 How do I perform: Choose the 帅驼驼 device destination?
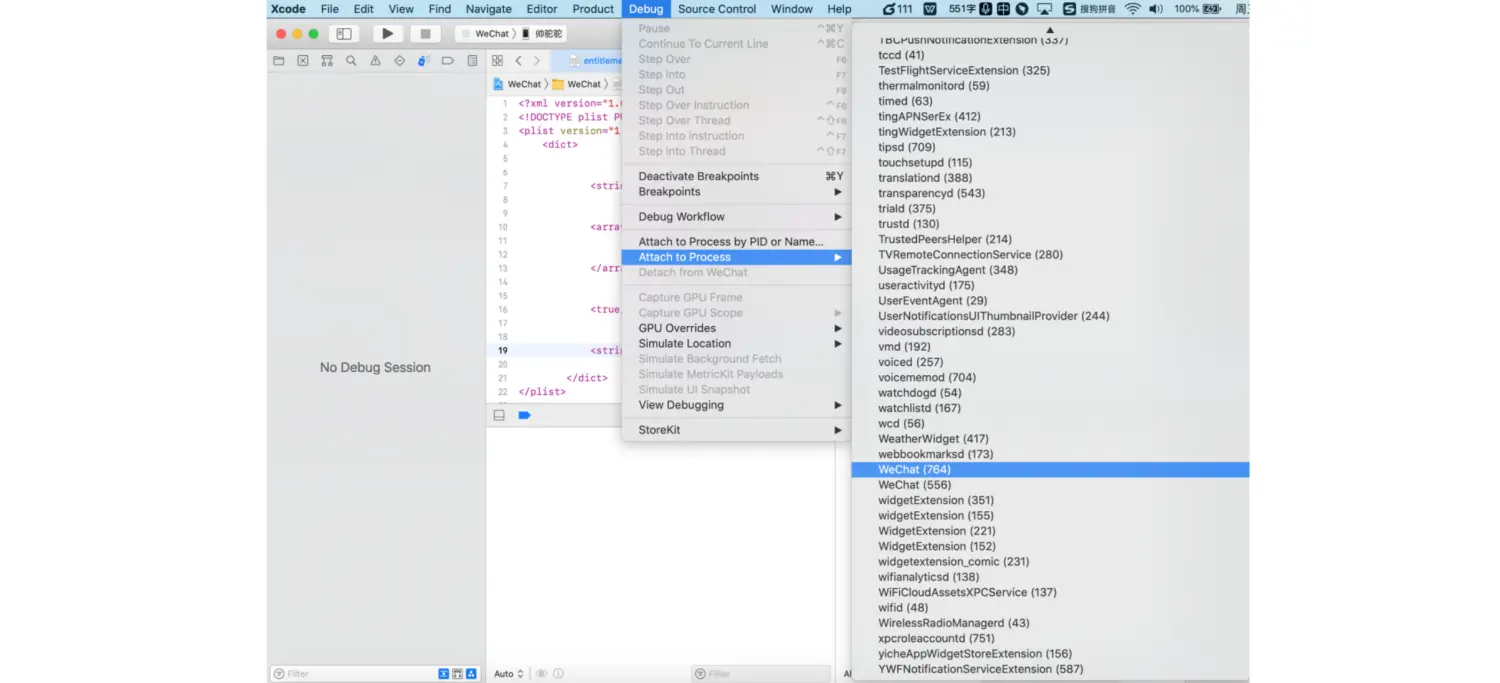tap(543, 34)
